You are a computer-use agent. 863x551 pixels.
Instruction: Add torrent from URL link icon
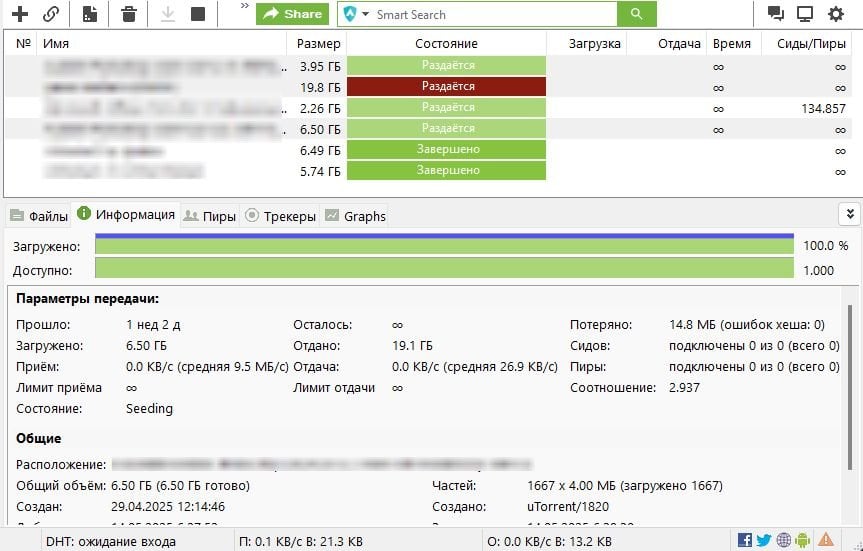coord(51,14)
